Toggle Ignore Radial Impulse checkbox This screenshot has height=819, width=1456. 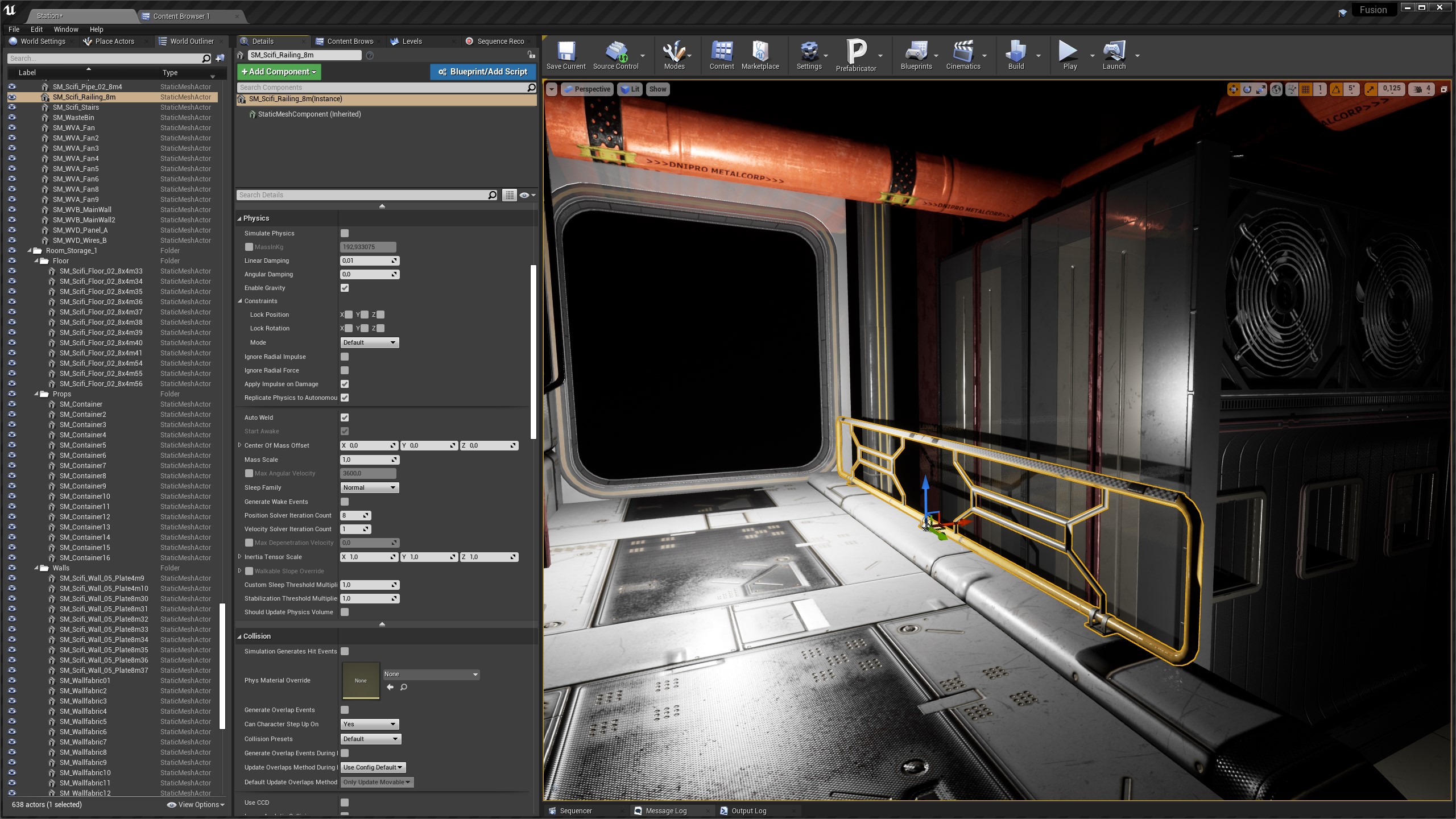(x=345, y=357)
